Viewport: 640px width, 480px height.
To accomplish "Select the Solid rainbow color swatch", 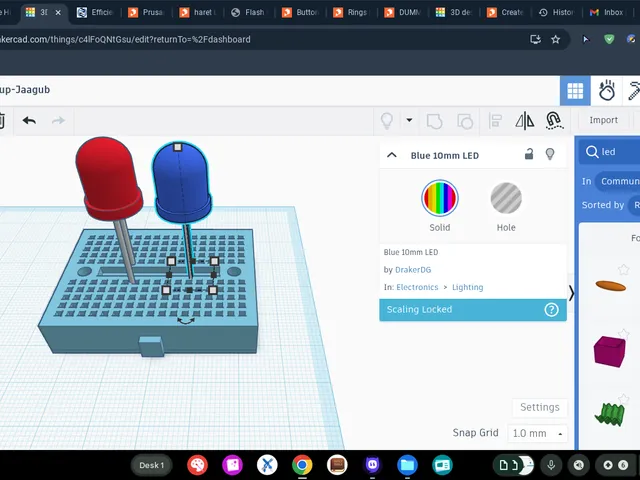I will [x=440, y=198].
